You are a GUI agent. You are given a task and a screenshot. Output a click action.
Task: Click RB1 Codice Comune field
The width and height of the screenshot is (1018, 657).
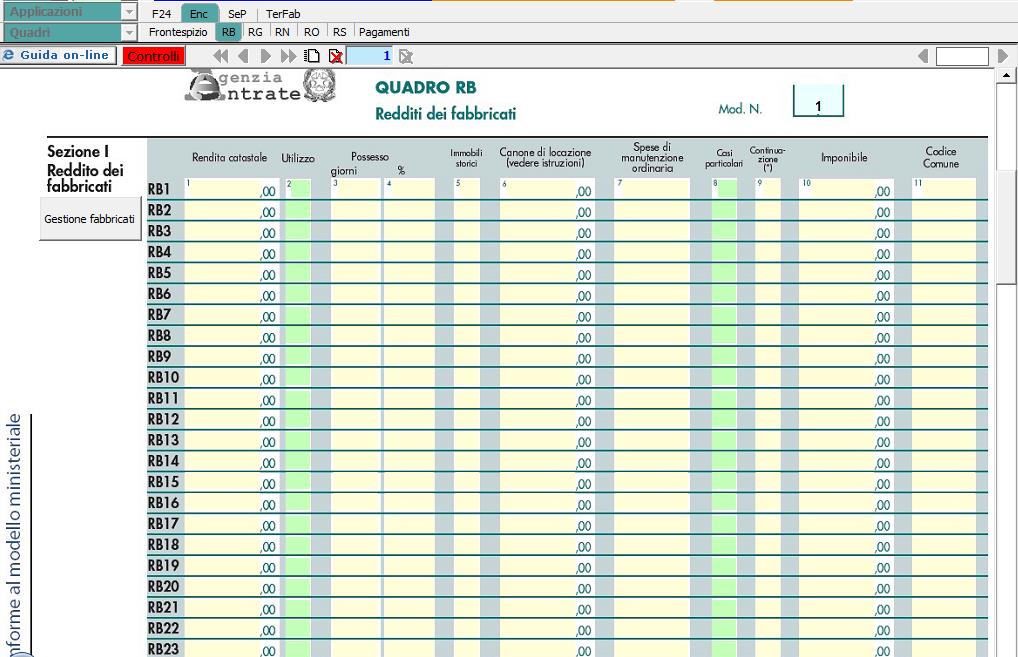pos(943,188)
